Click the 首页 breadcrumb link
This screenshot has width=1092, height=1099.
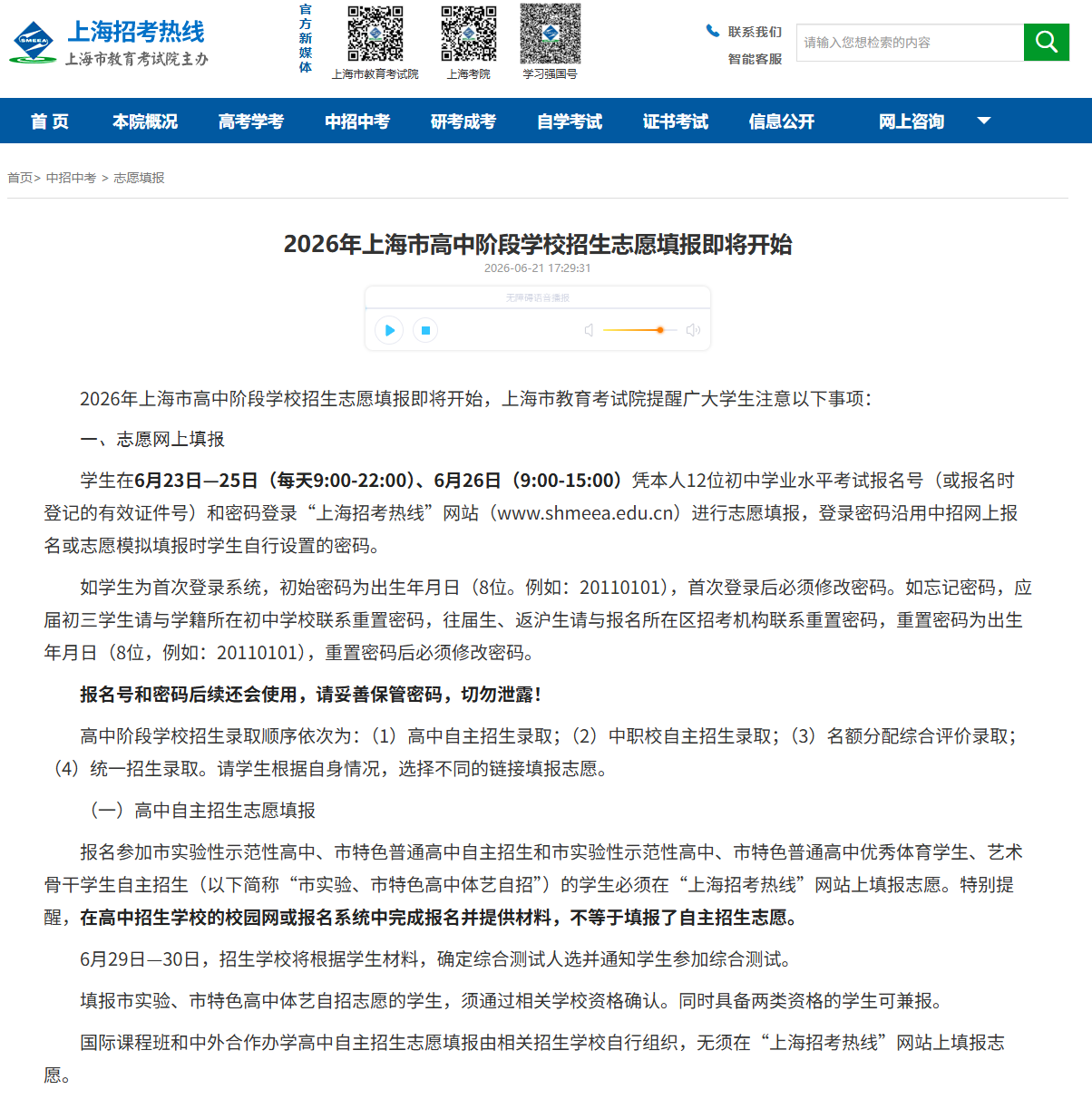pos(20,178)
